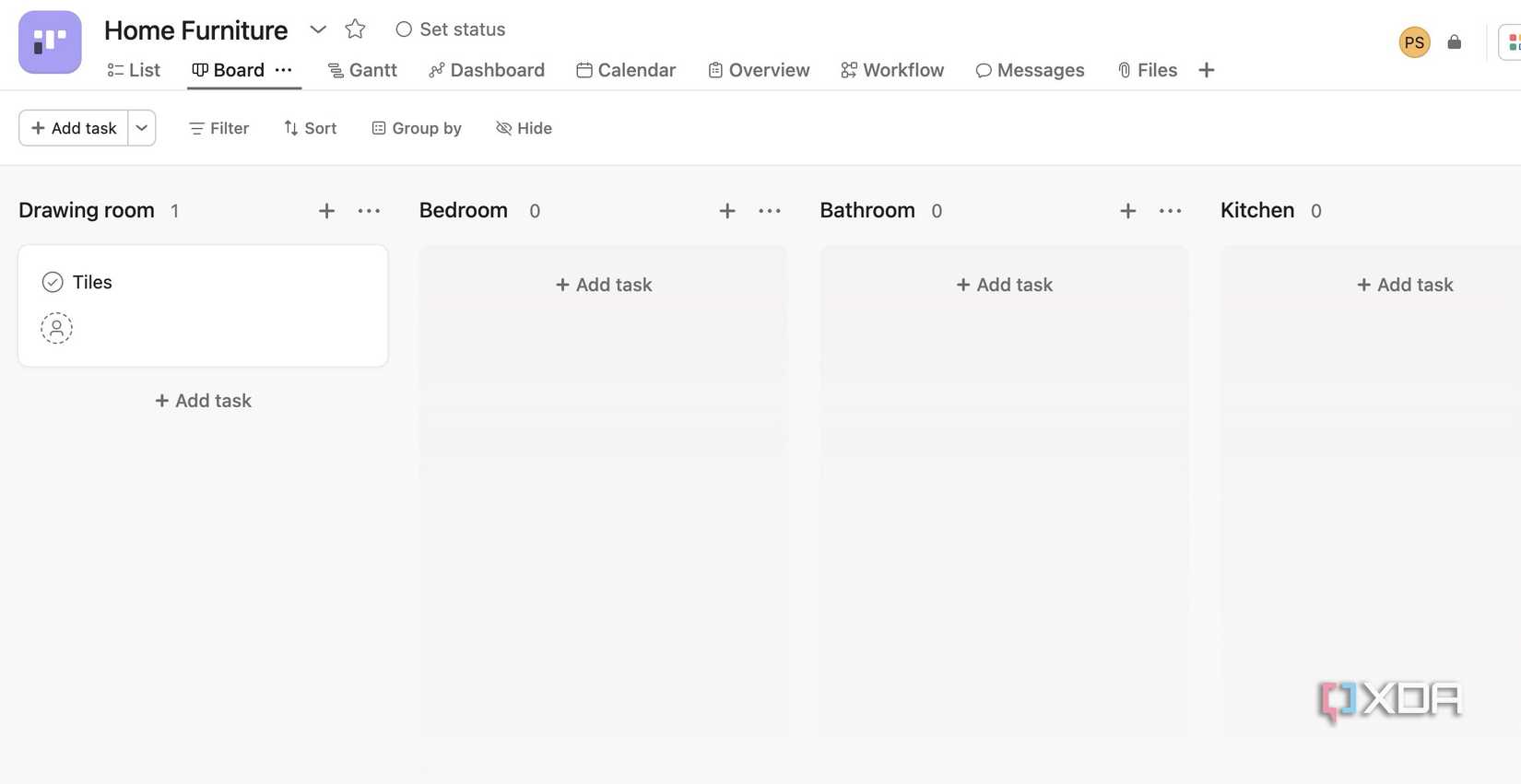The width and height of the screenshot is (1521, 784).
Task: Mark the Tiles task complete
Action: 53,282
